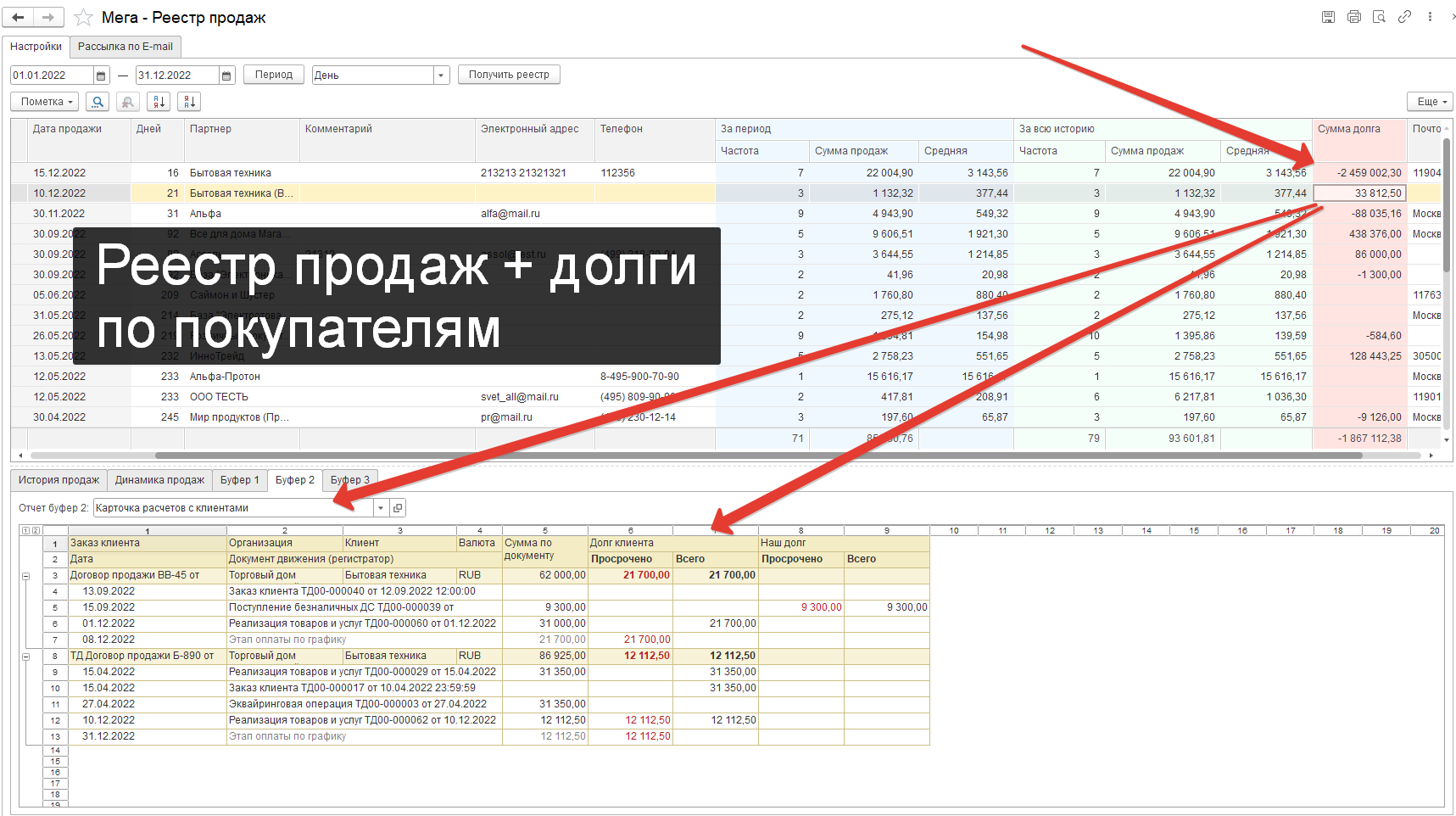Click the cancel search icon in the toolbar
The height and width of the screenshot is (816, 1456).
128,102
